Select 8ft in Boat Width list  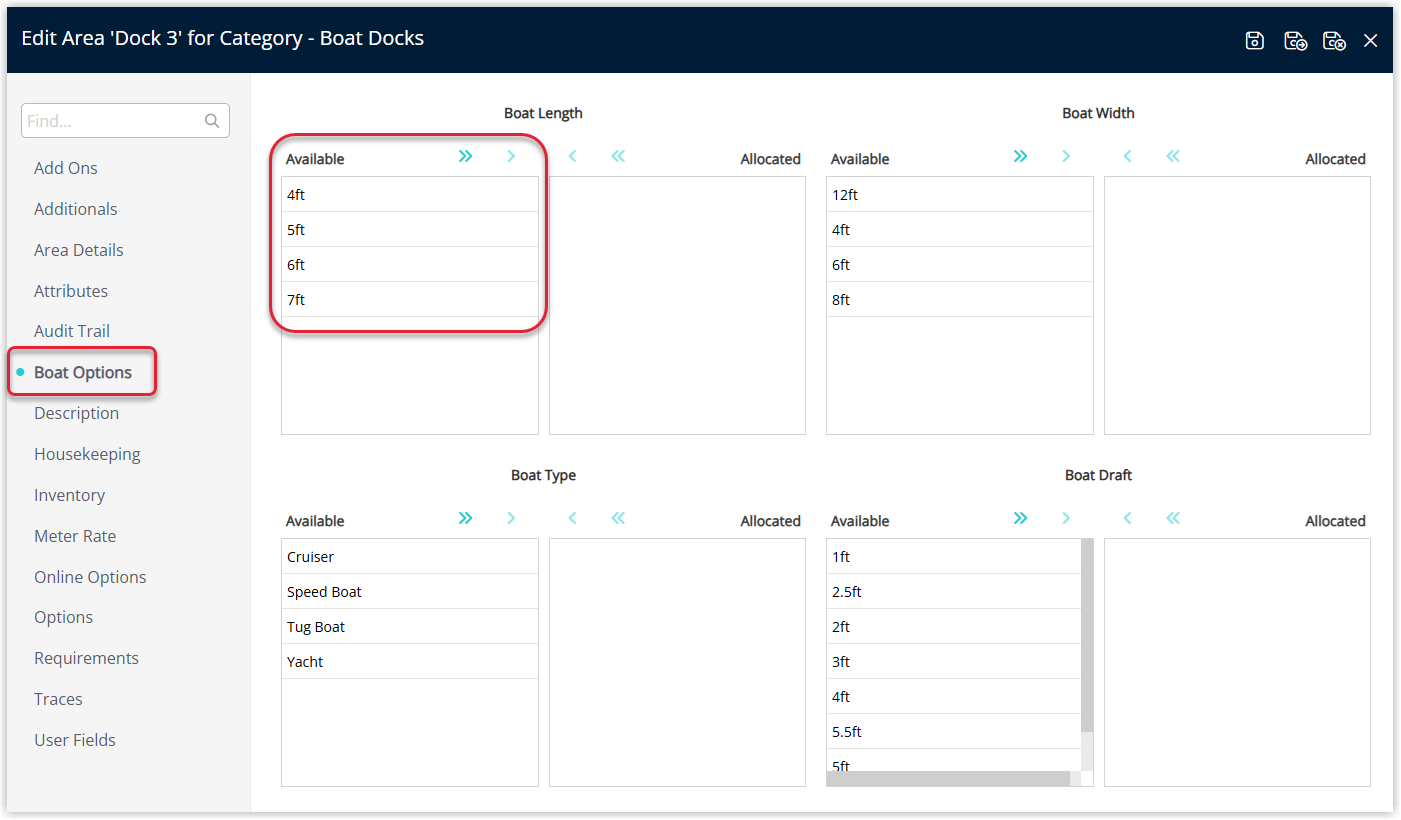pos(960,300)
